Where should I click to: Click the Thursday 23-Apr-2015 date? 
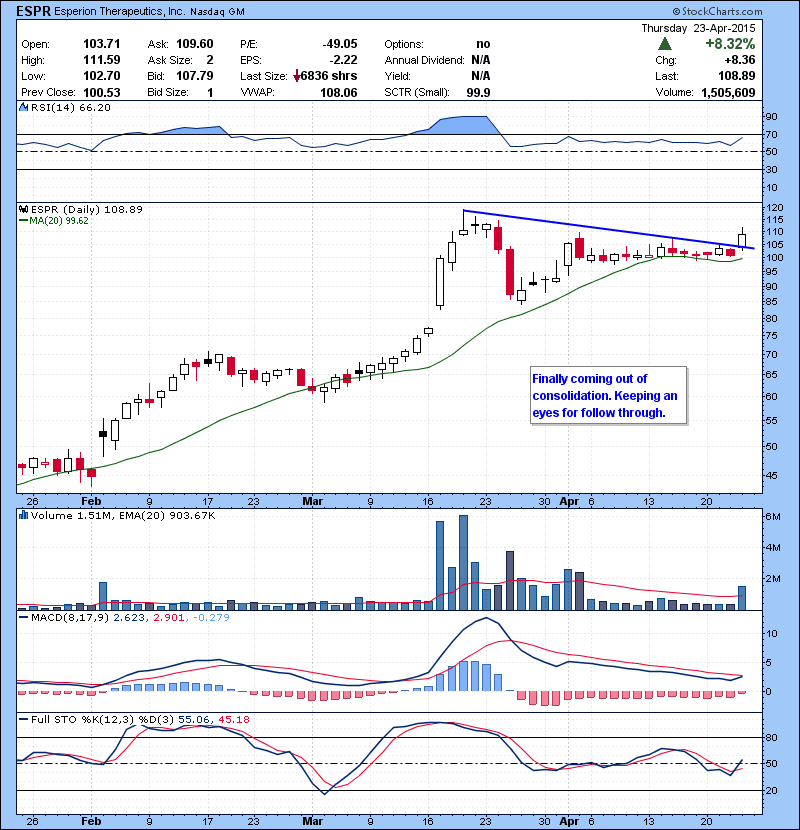[698, 28]
